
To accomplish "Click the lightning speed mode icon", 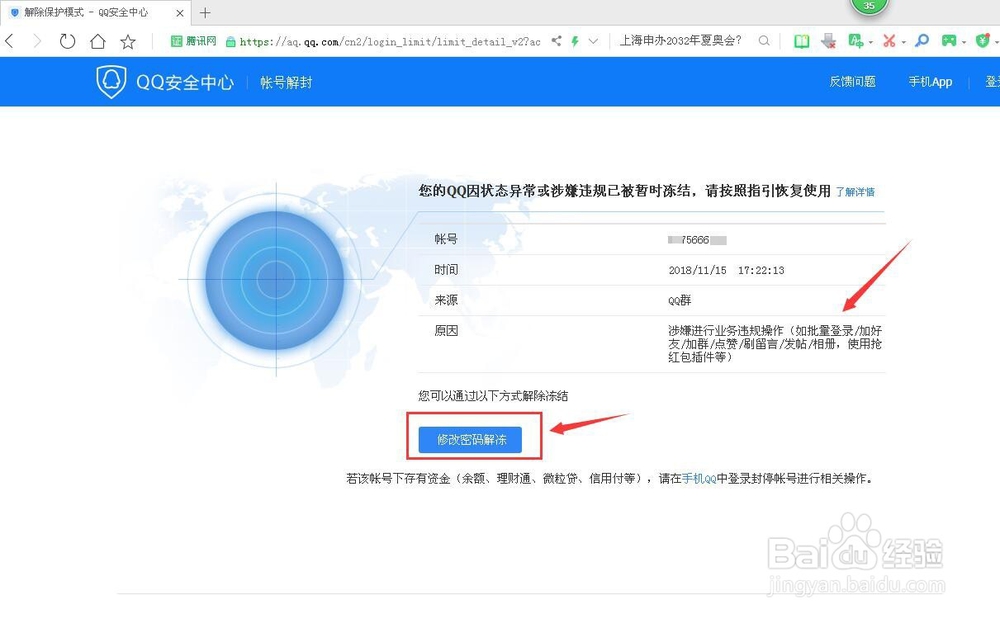I will [x=575, y=41].
